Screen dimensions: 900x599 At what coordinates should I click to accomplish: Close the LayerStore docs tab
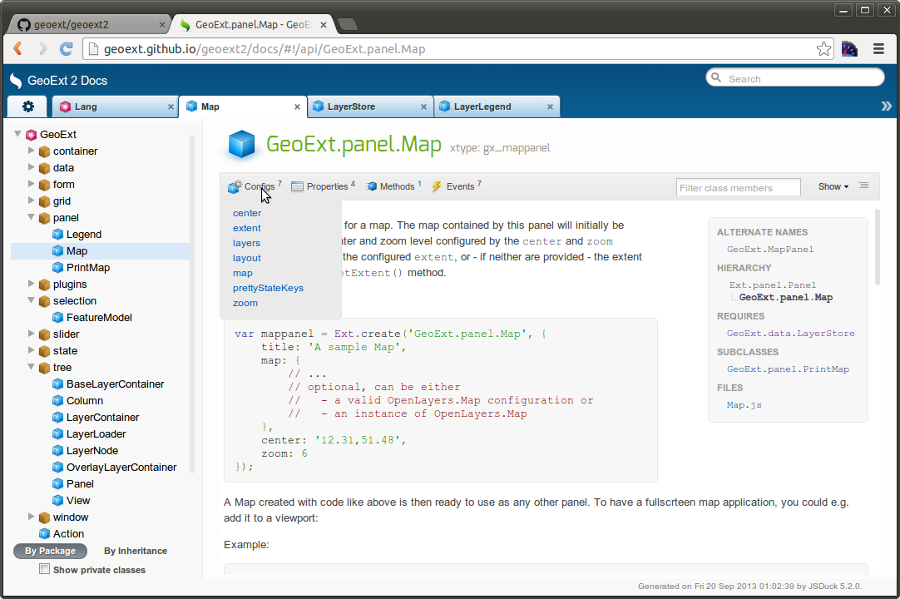(x=424, y=107)
